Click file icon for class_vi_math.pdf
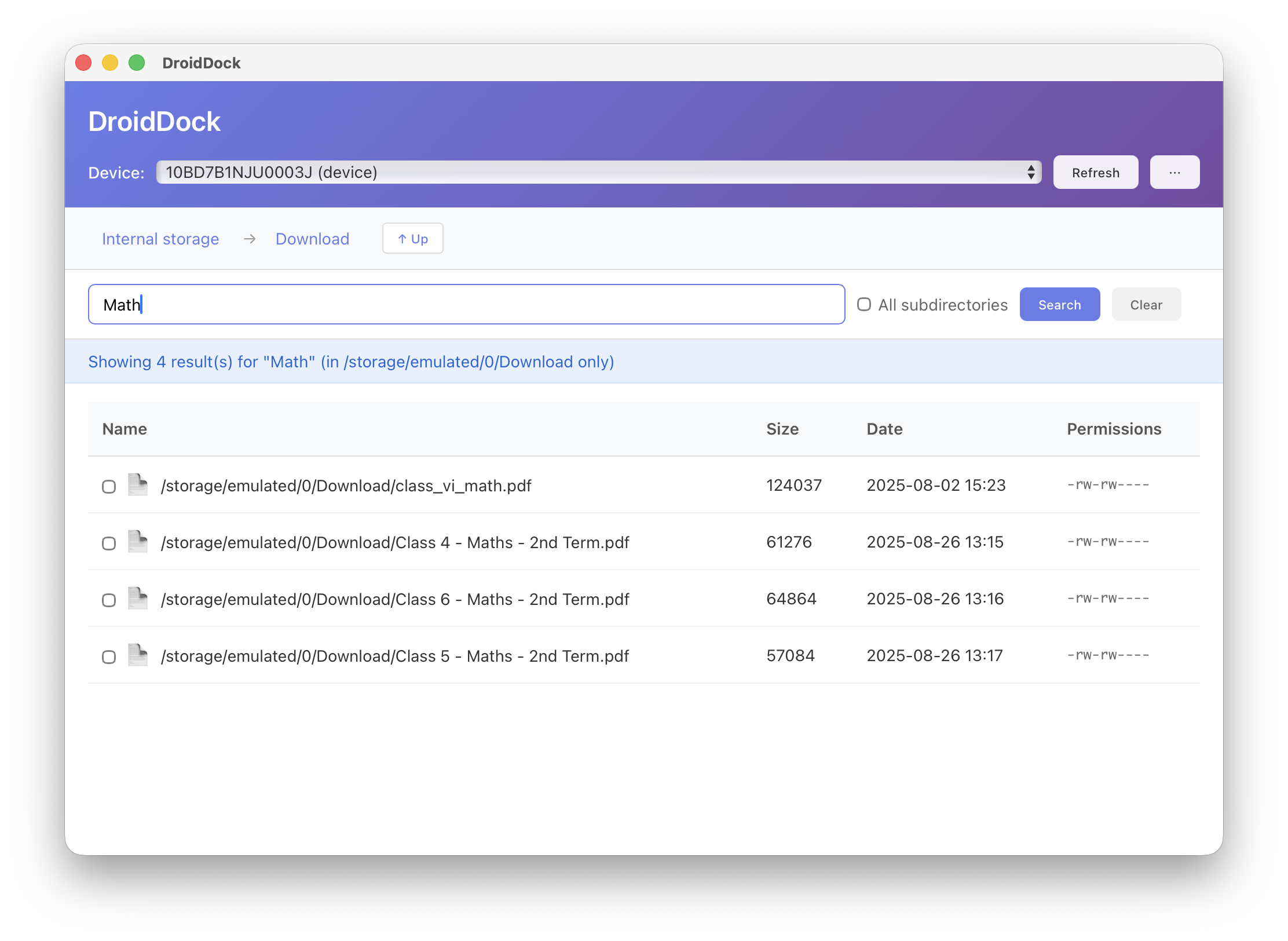The height and width of the screenshot is (941, 1288). [138, 484]
